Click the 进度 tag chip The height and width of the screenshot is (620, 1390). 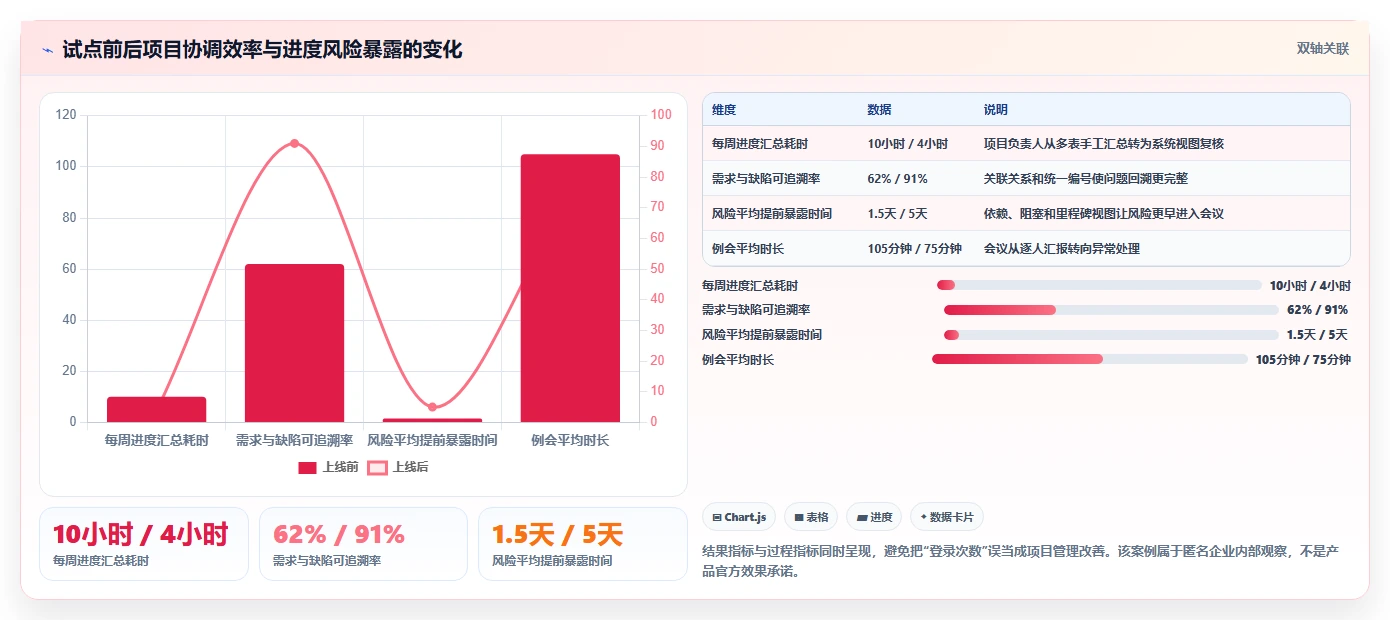[874, 517]
